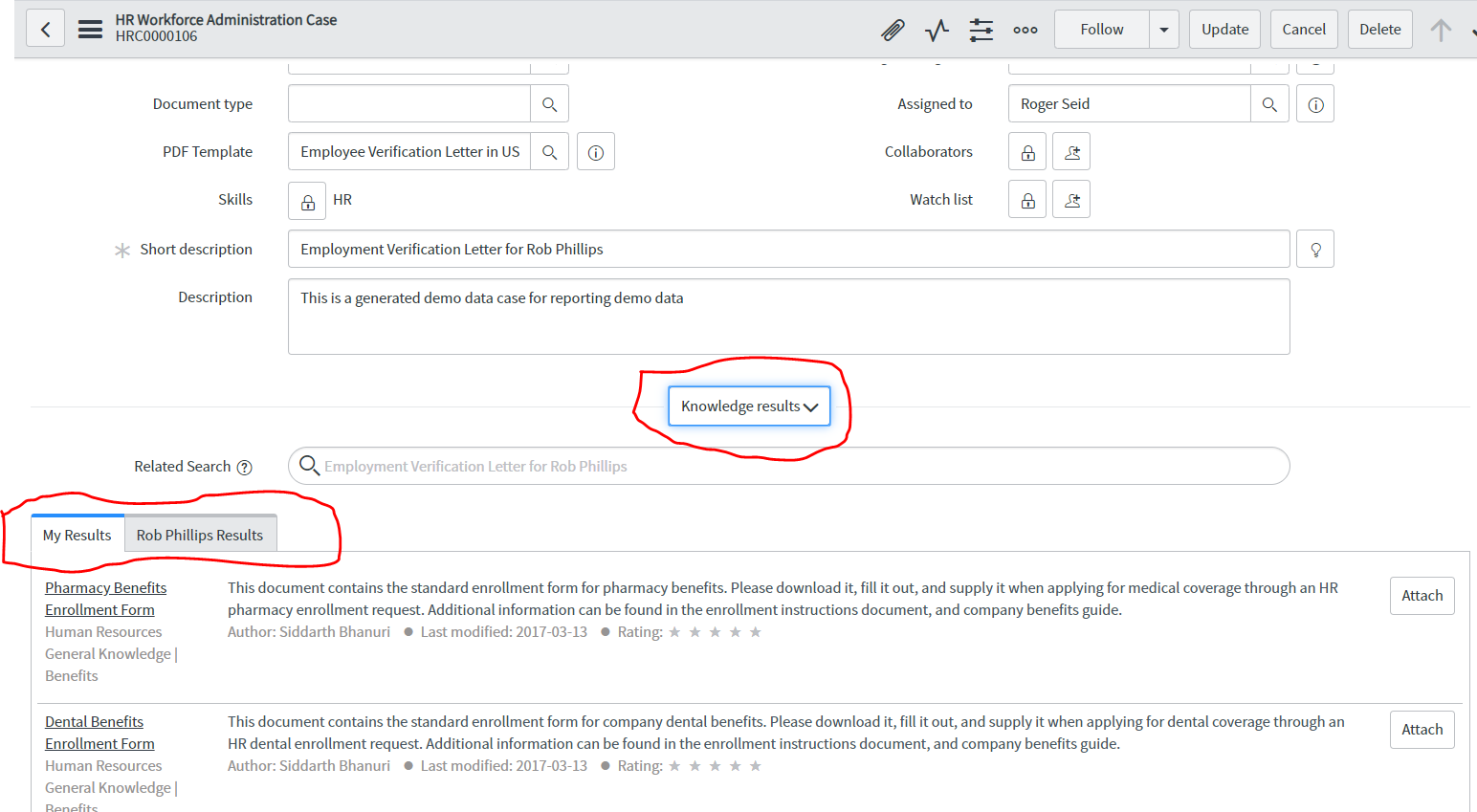This screenshot has width=1477, height=812.
Task: Focus the Document type input field
Action: click(x=409, y=103)
